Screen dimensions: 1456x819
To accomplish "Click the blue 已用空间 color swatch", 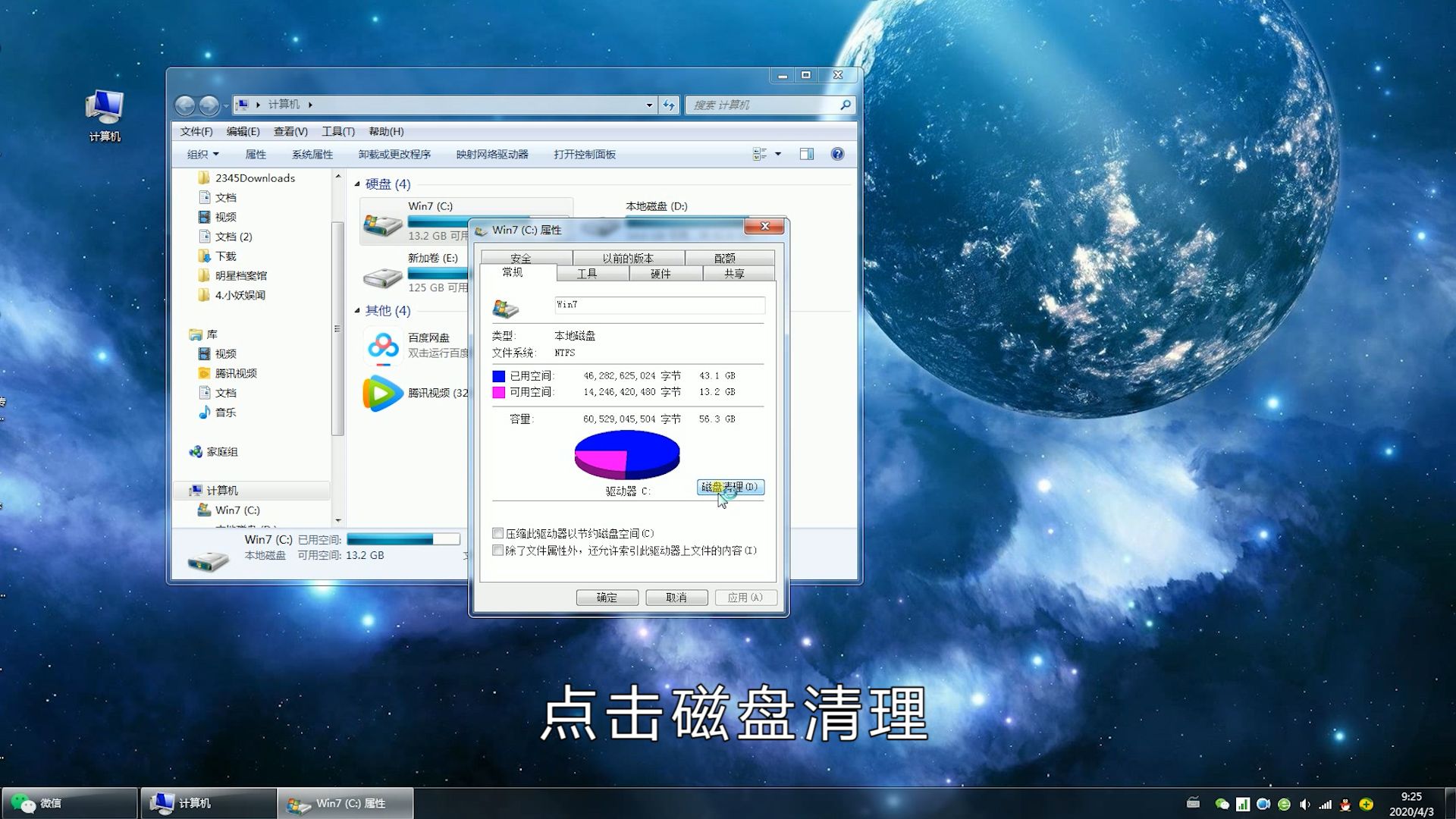I will [498, 376].
